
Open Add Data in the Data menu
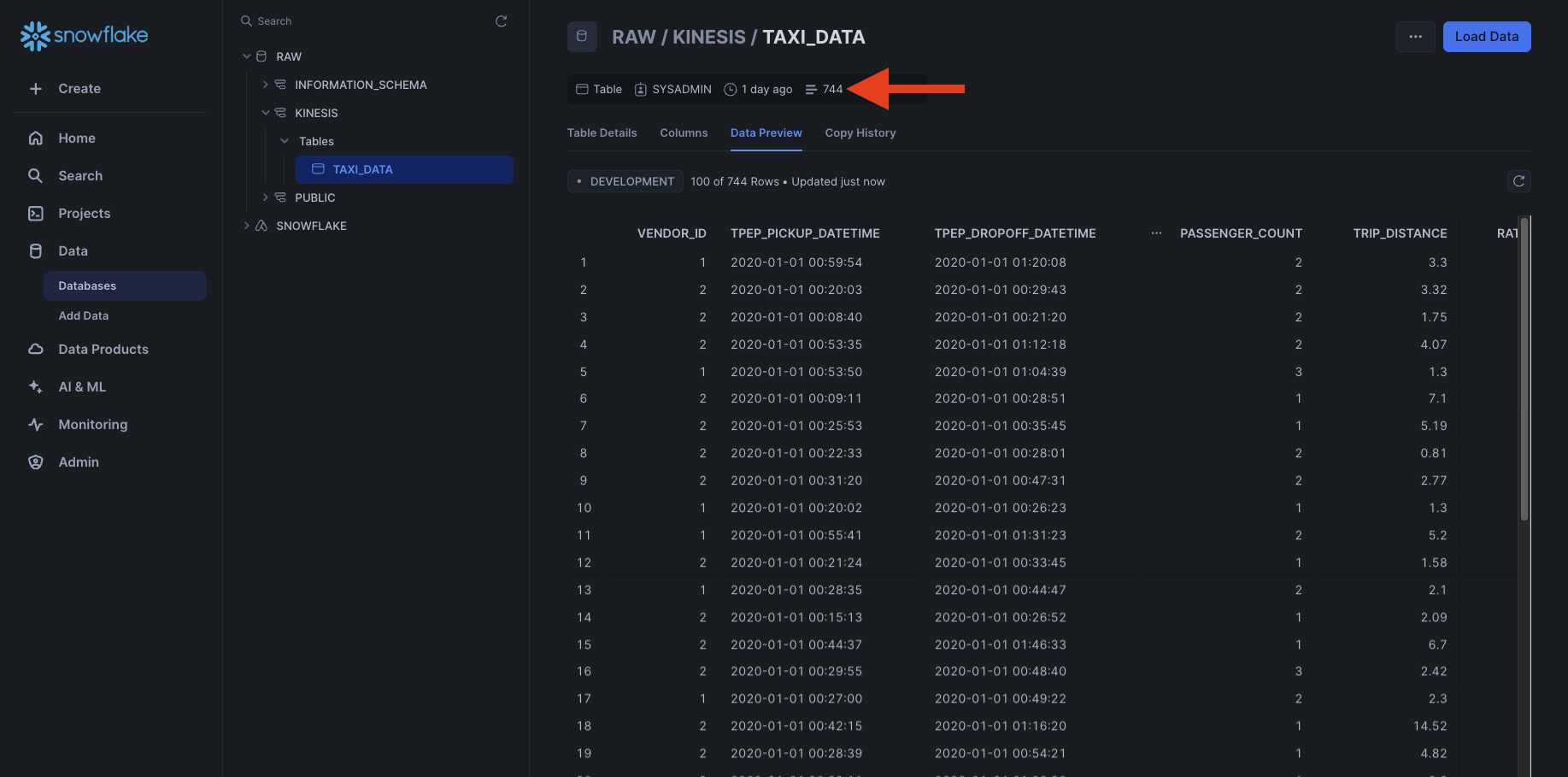click(x=84, y=315)
